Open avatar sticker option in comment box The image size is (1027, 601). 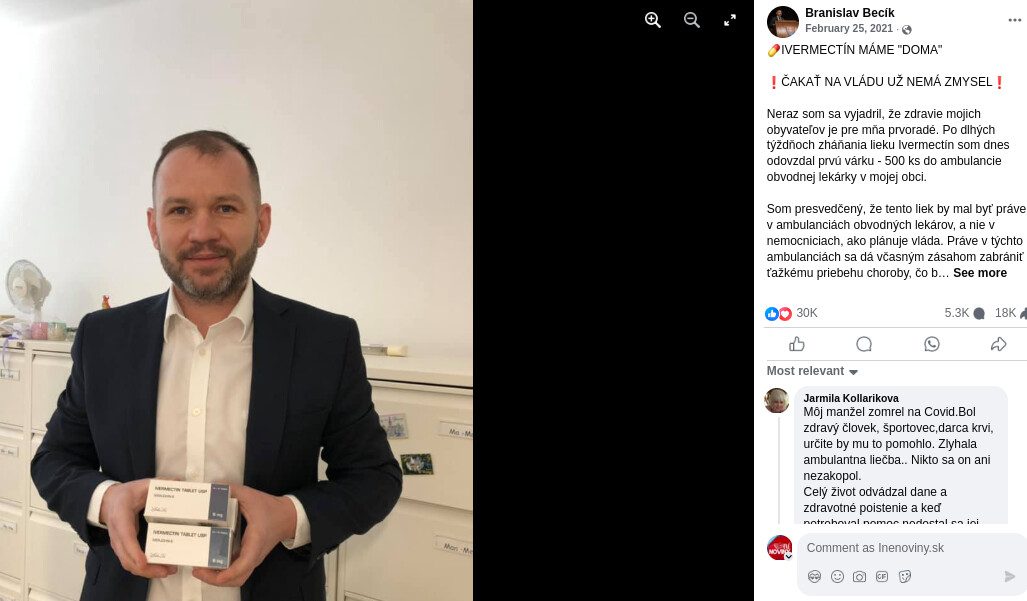tap(814, 576)
